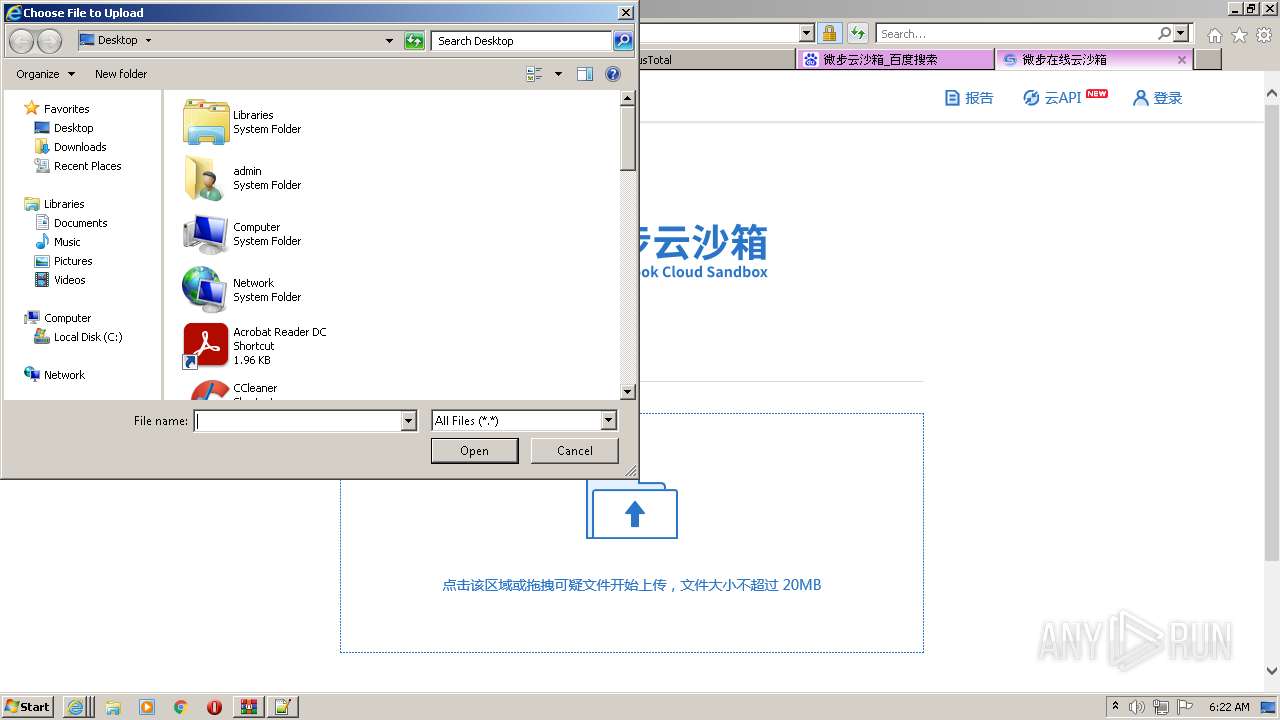The width and height of the screenshot is (1280, 720).
Task: Click the volume tray icon
Action: coord(1137,707)
